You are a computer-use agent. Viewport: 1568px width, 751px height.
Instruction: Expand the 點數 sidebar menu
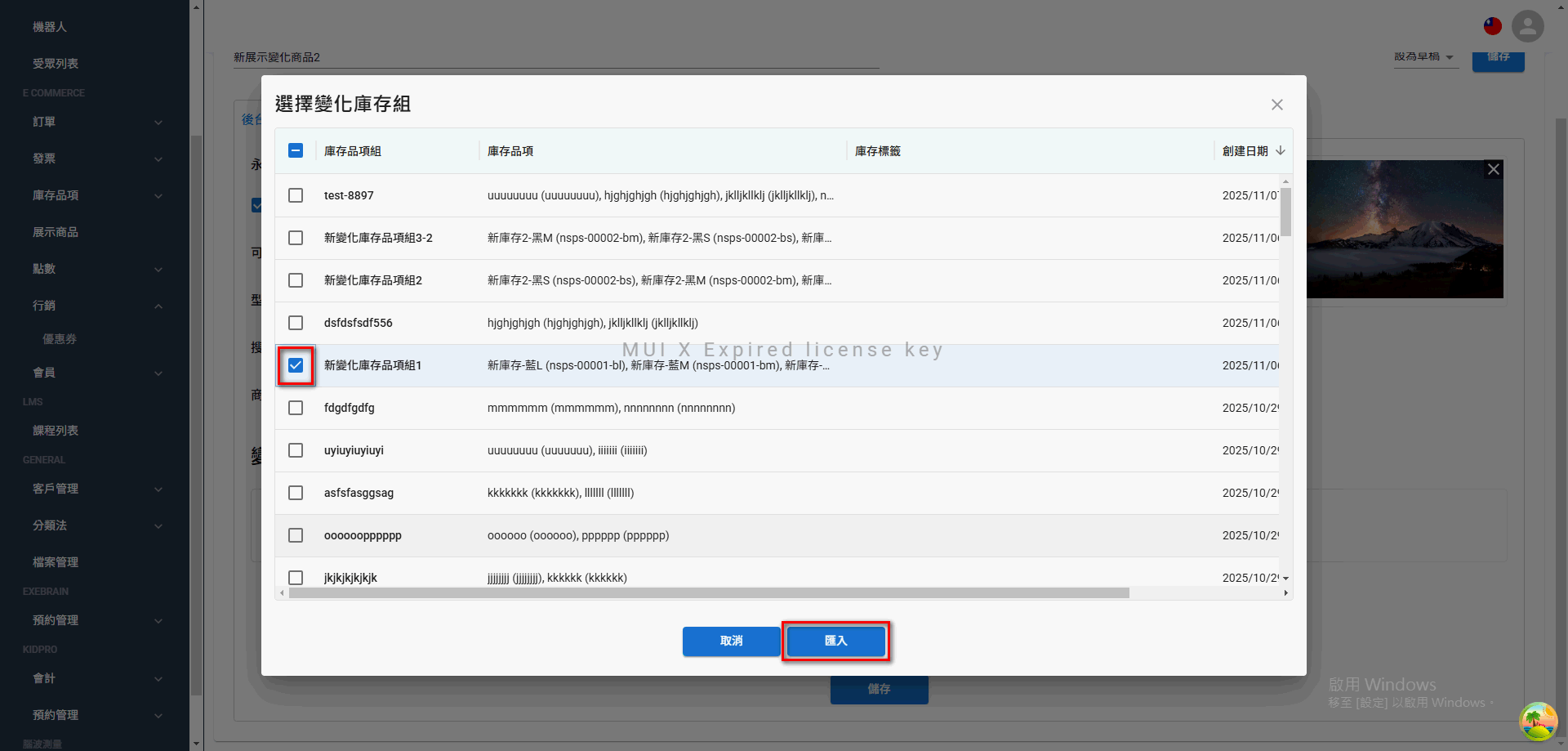tap(95, 269)
